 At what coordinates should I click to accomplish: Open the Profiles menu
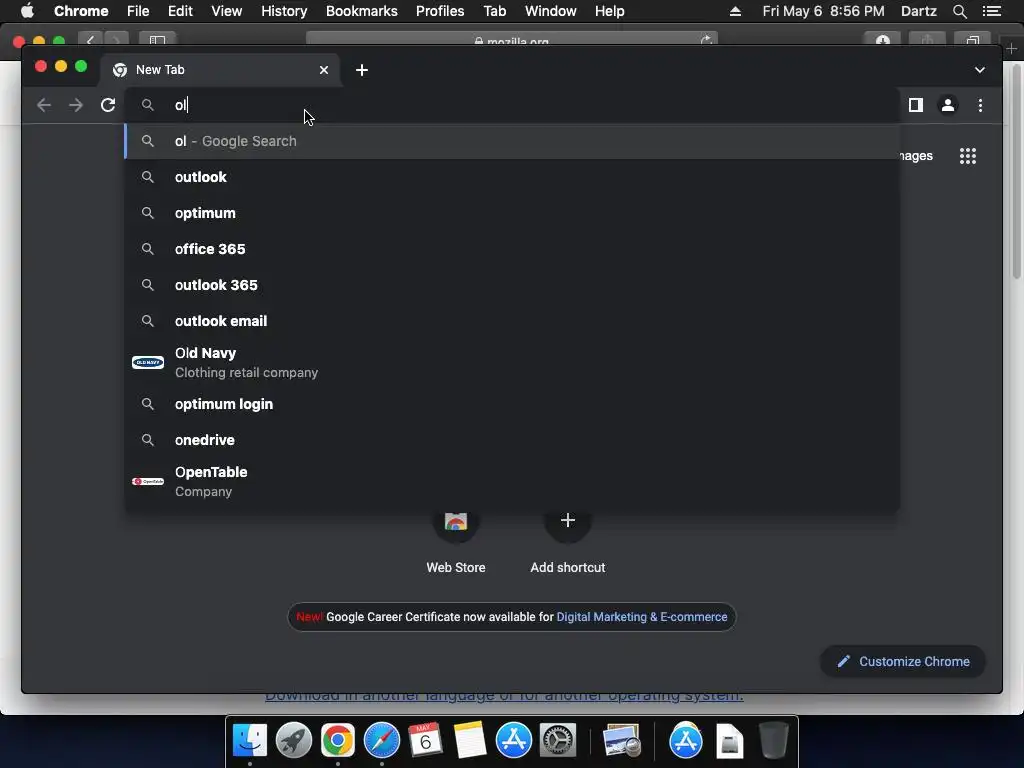tap(440, 11)
